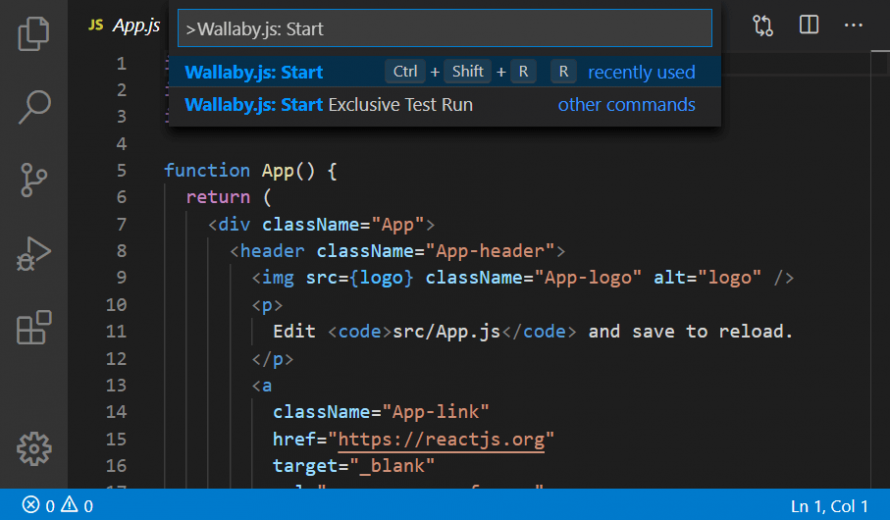The width and height of the screenshot is (890, 520).
Task: Click the '_blank' target value on line 16
Action: 392,466
